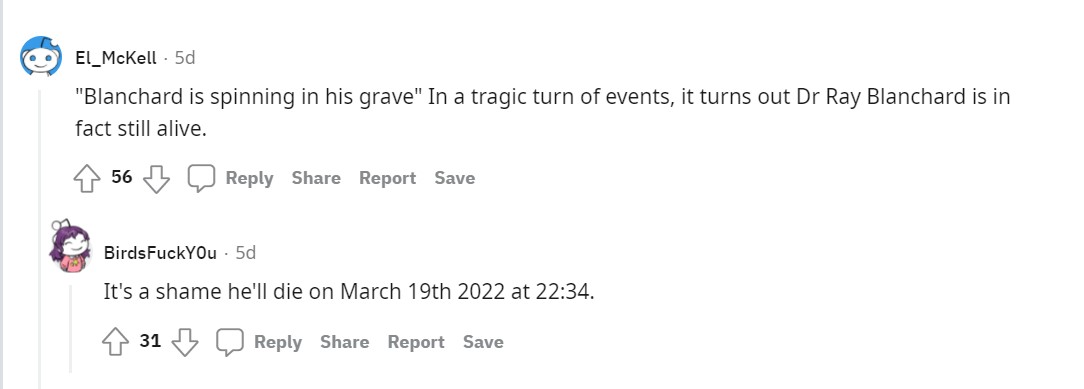1084x389 pixels.
Task: Click the comment bubble icon on BirdsFuckY0u's reply
Action: coord(230,342)
